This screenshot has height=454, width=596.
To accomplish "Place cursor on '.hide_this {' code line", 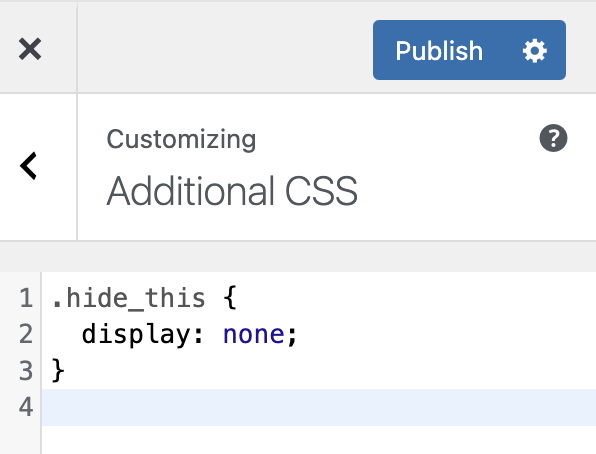I will (x=144, y=298).
